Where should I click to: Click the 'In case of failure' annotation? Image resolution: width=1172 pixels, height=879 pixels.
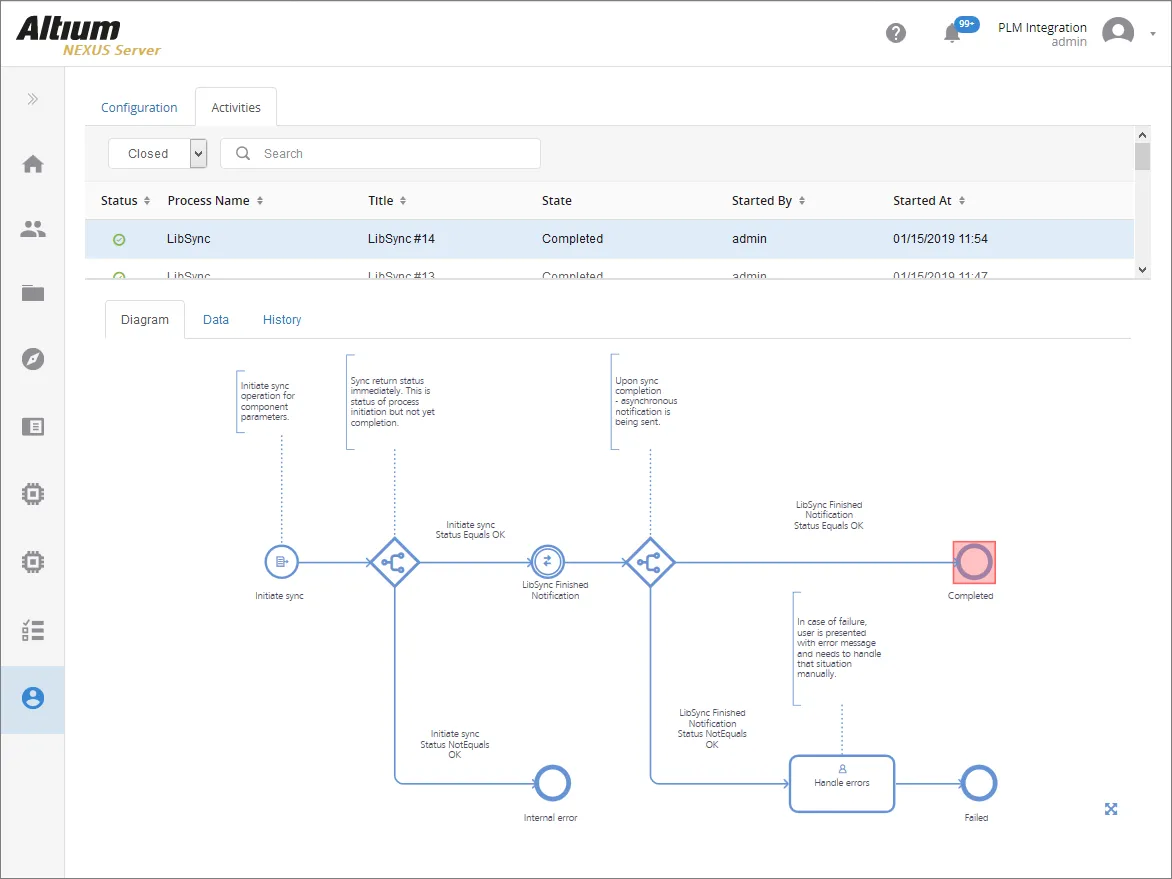(839, 647)
